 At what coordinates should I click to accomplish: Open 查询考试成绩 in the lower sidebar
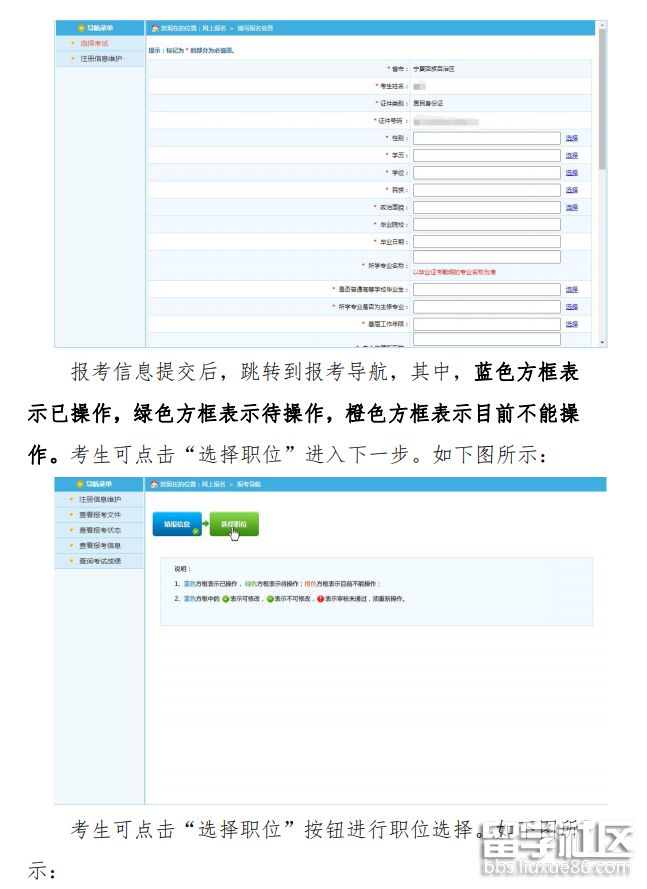pos(100,561)
